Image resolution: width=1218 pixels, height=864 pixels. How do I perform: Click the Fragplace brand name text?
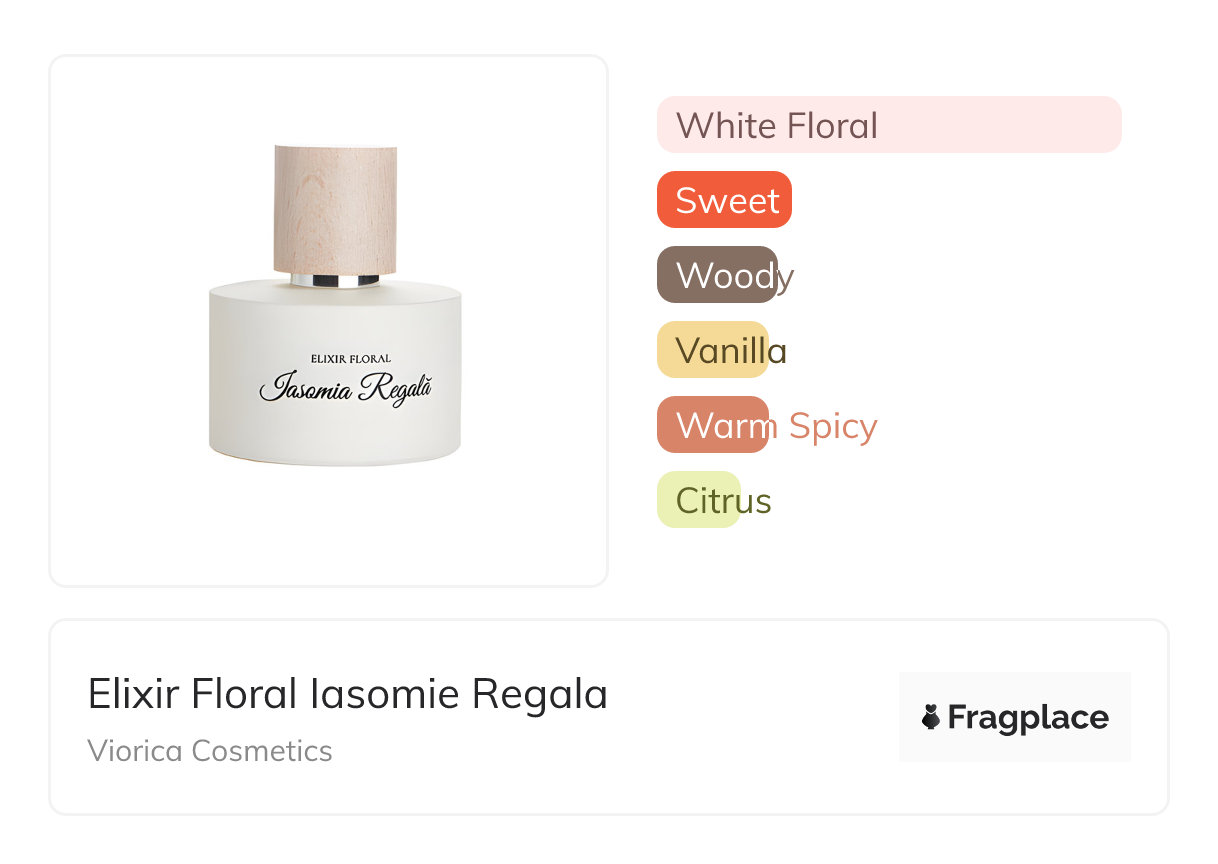tap(1028, 718)
